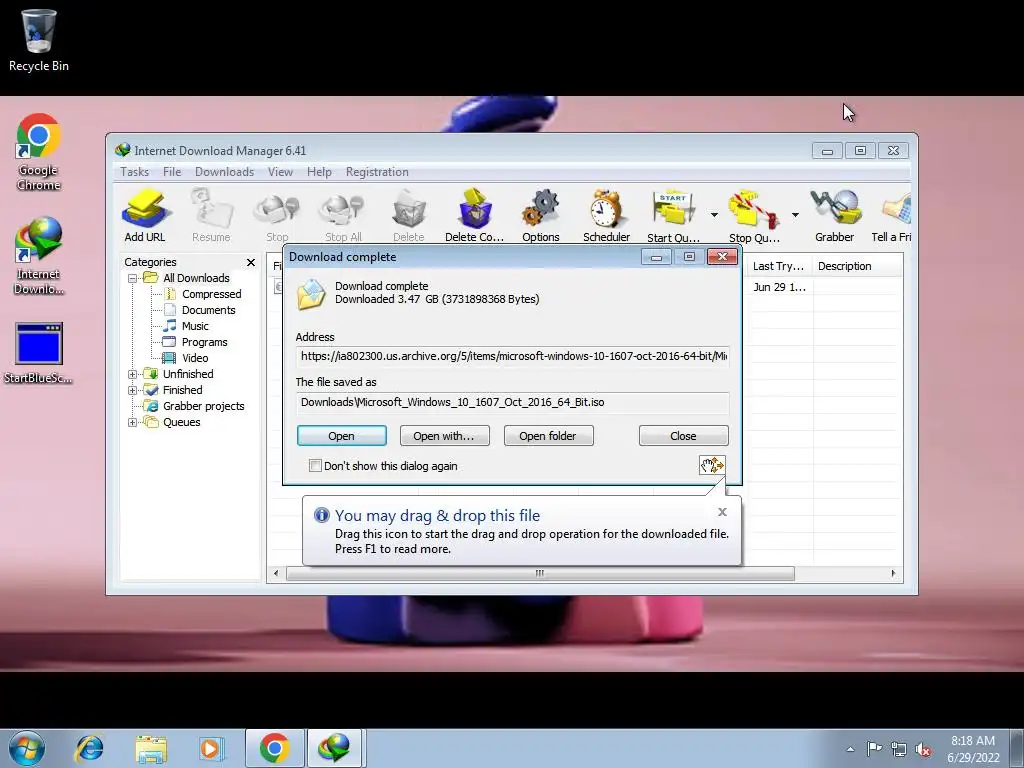Click the Open folder button

point(548,436)
